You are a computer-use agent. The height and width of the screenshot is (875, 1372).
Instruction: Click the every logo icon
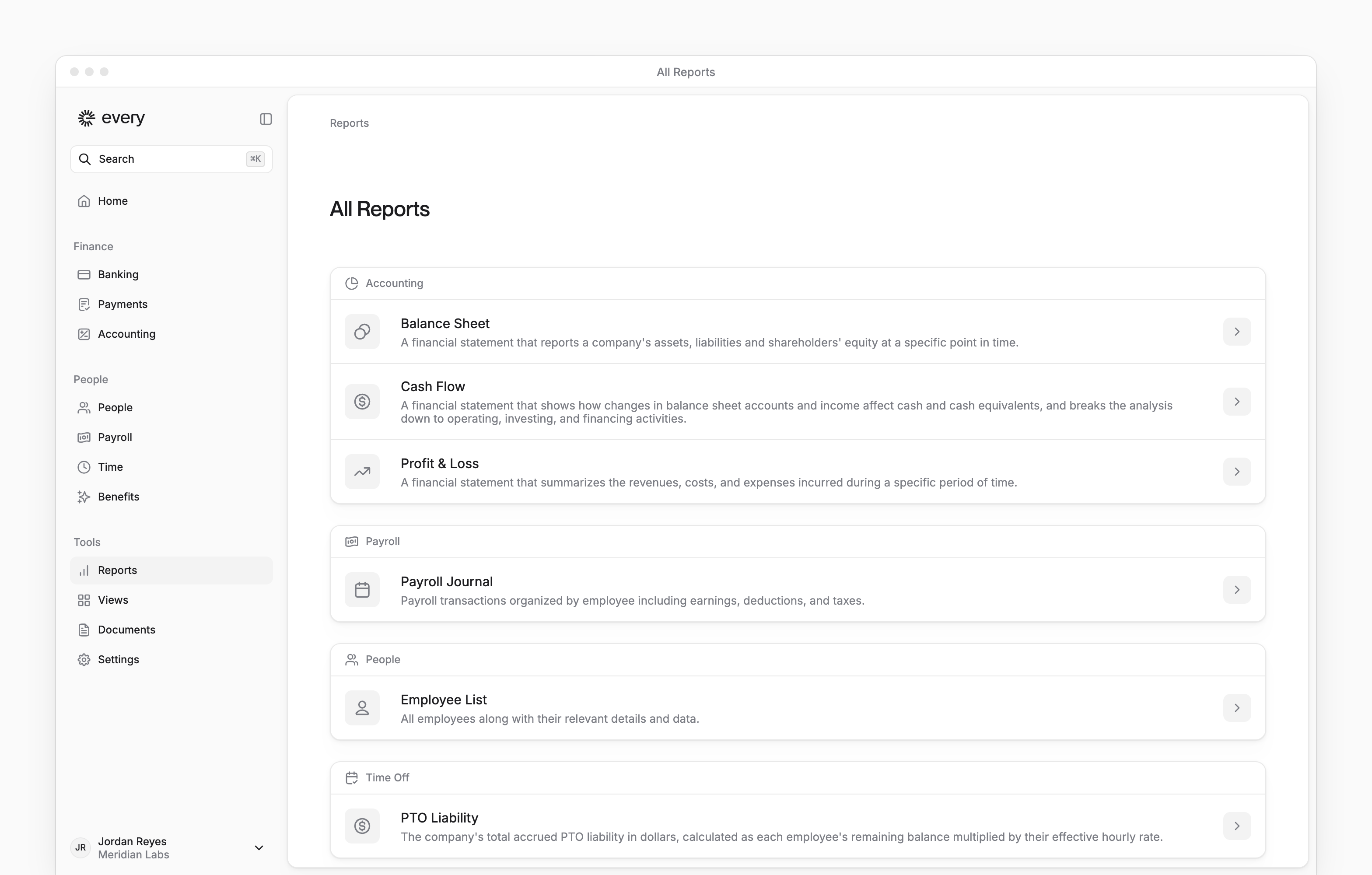tap(87, 118)
